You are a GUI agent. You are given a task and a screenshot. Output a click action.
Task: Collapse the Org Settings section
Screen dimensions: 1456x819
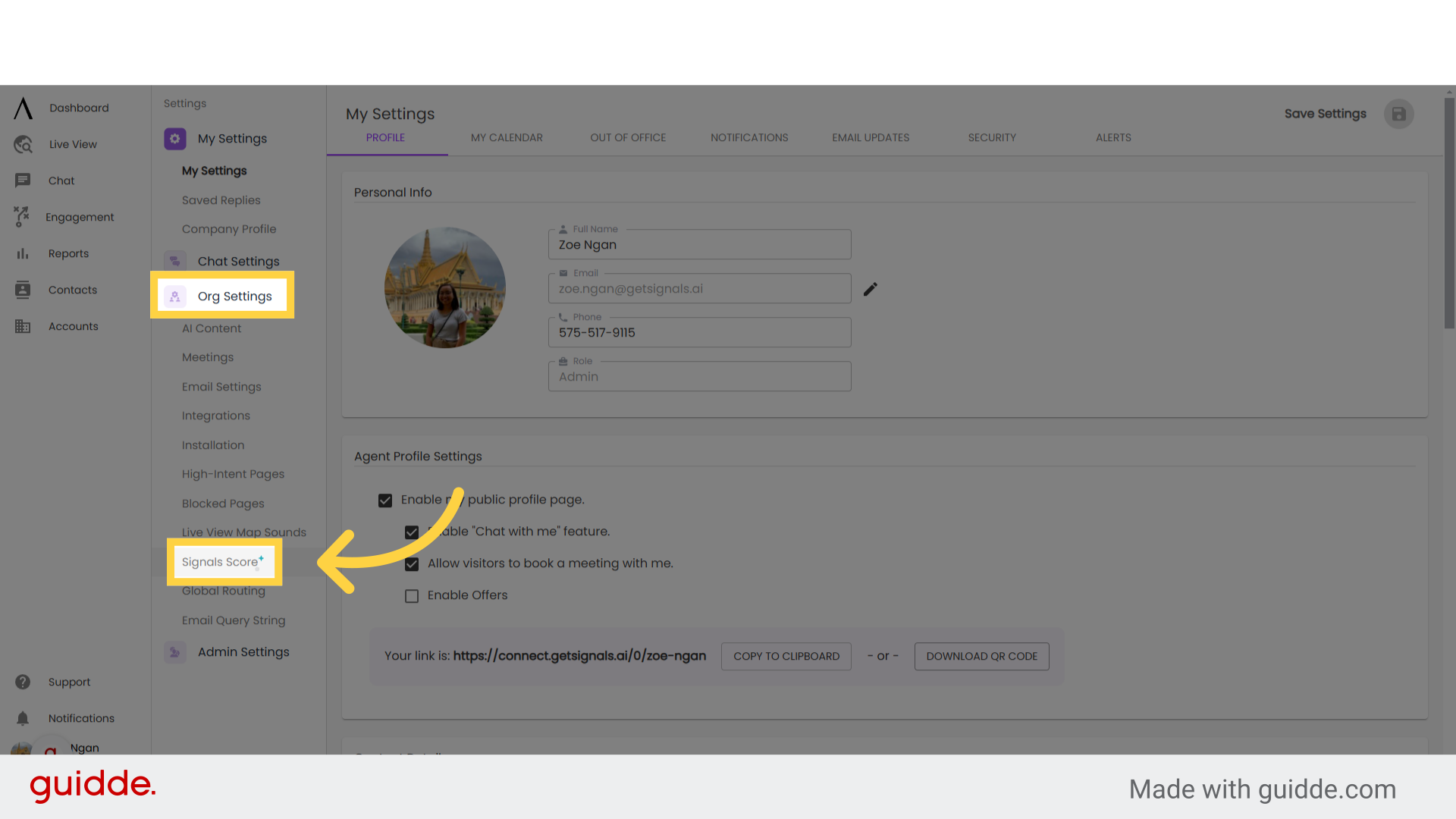point(234,297)
